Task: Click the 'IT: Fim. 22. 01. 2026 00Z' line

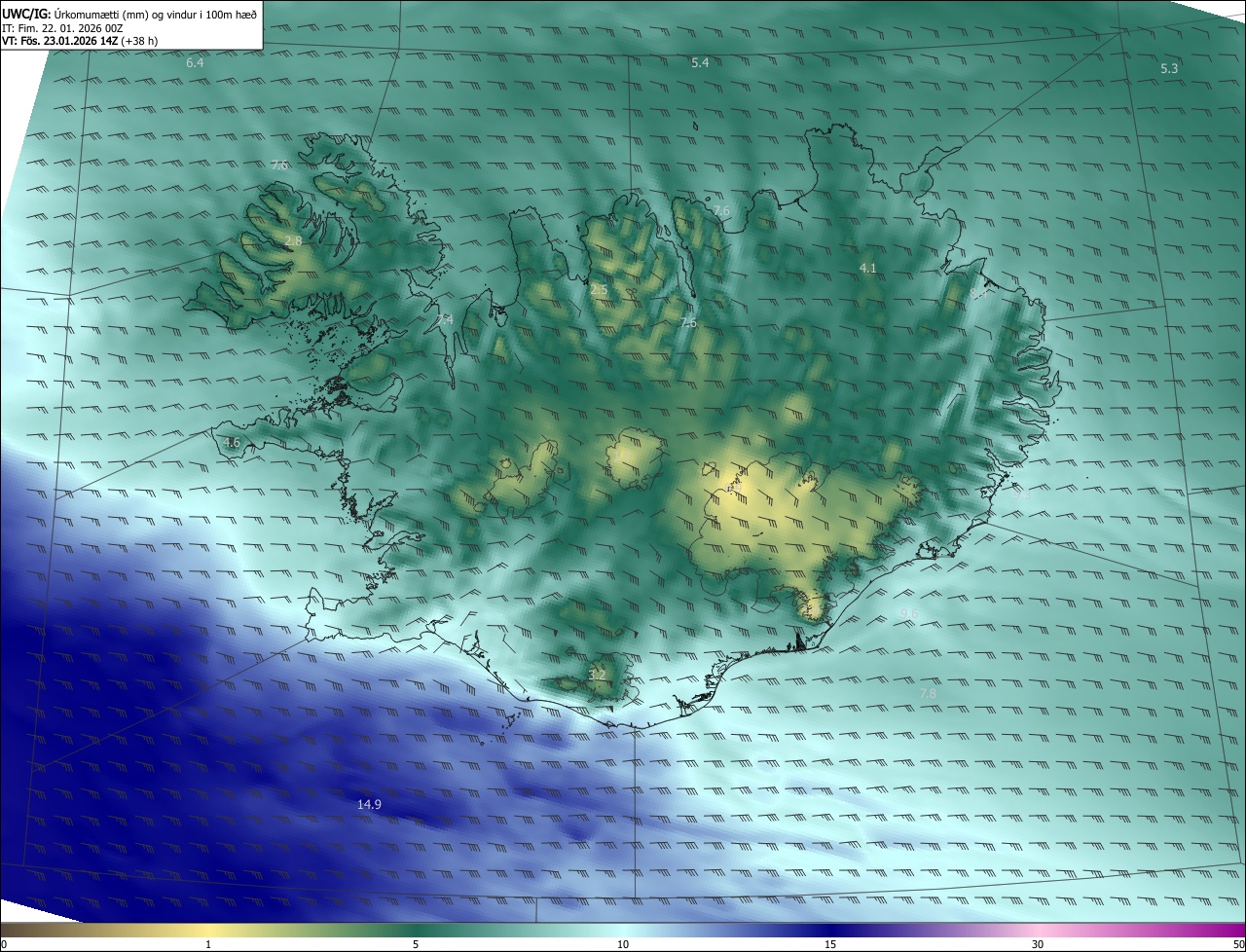Action: [60, 28]
